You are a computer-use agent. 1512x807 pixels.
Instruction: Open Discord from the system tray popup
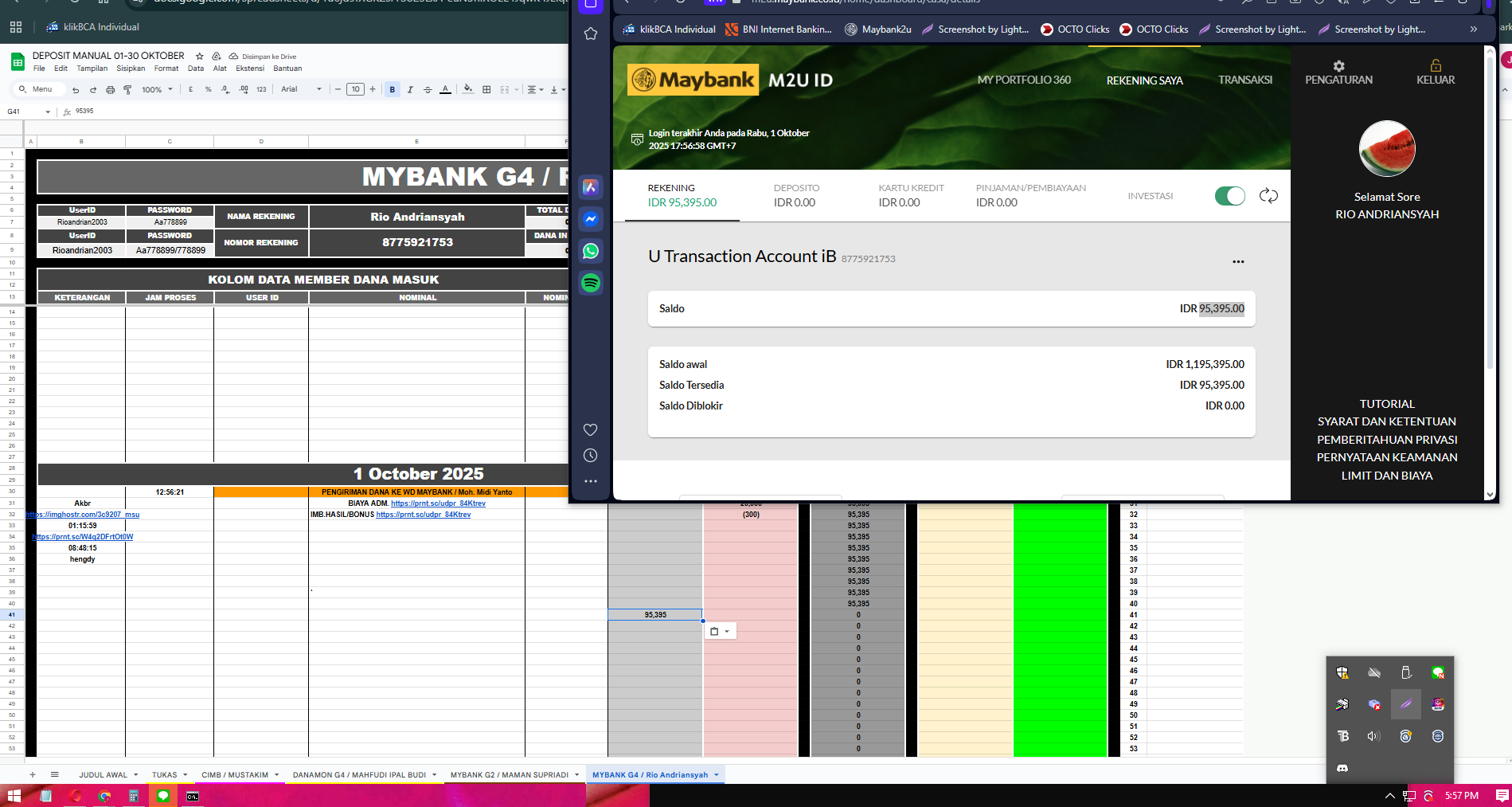pos(1342,768)
